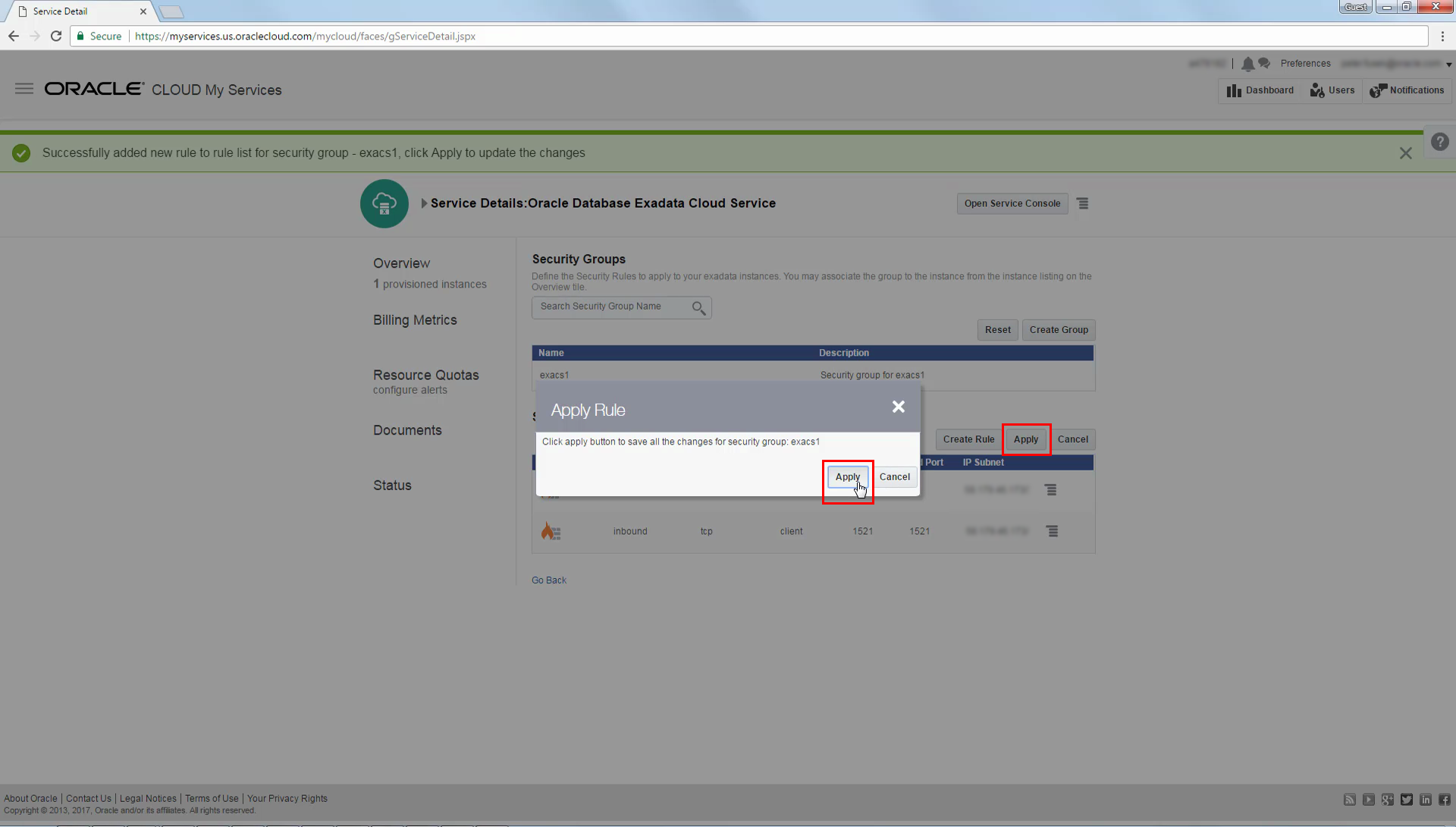The width and height of the screenshot is (1456, 827).
Task: Open Contact Us footer link
Action: [x=89, y=799]
